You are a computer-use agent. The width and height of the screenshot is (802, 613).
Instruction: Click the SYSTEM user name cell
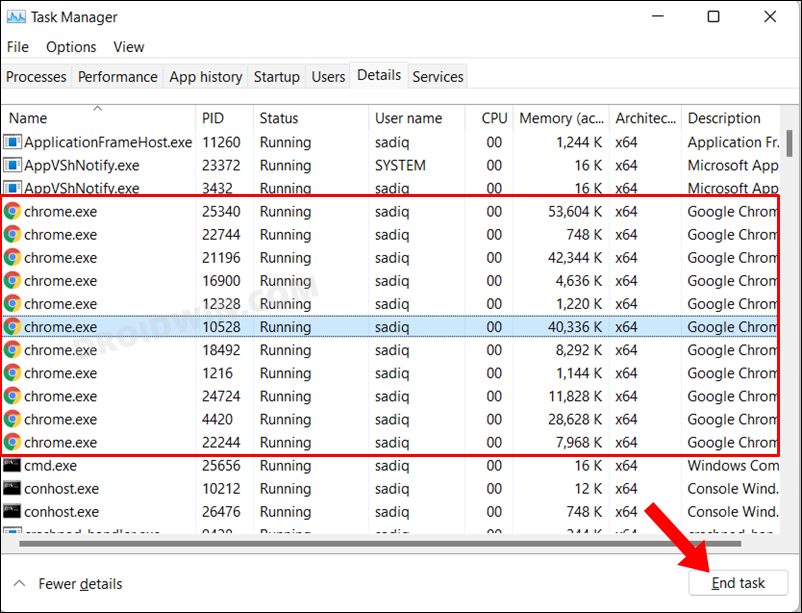pos(400,165)
